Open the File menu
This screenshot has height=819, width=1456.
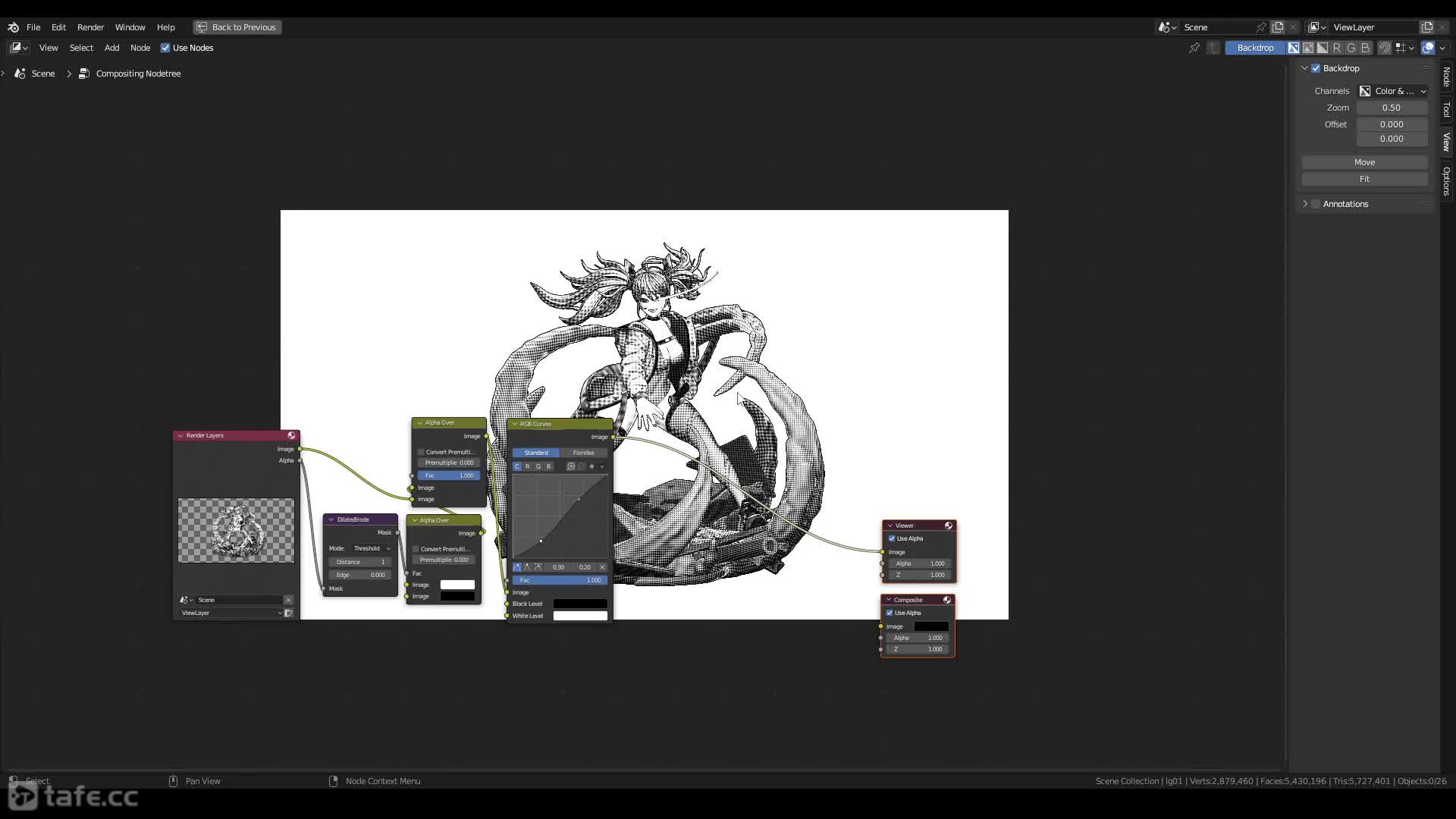point(33,27)
